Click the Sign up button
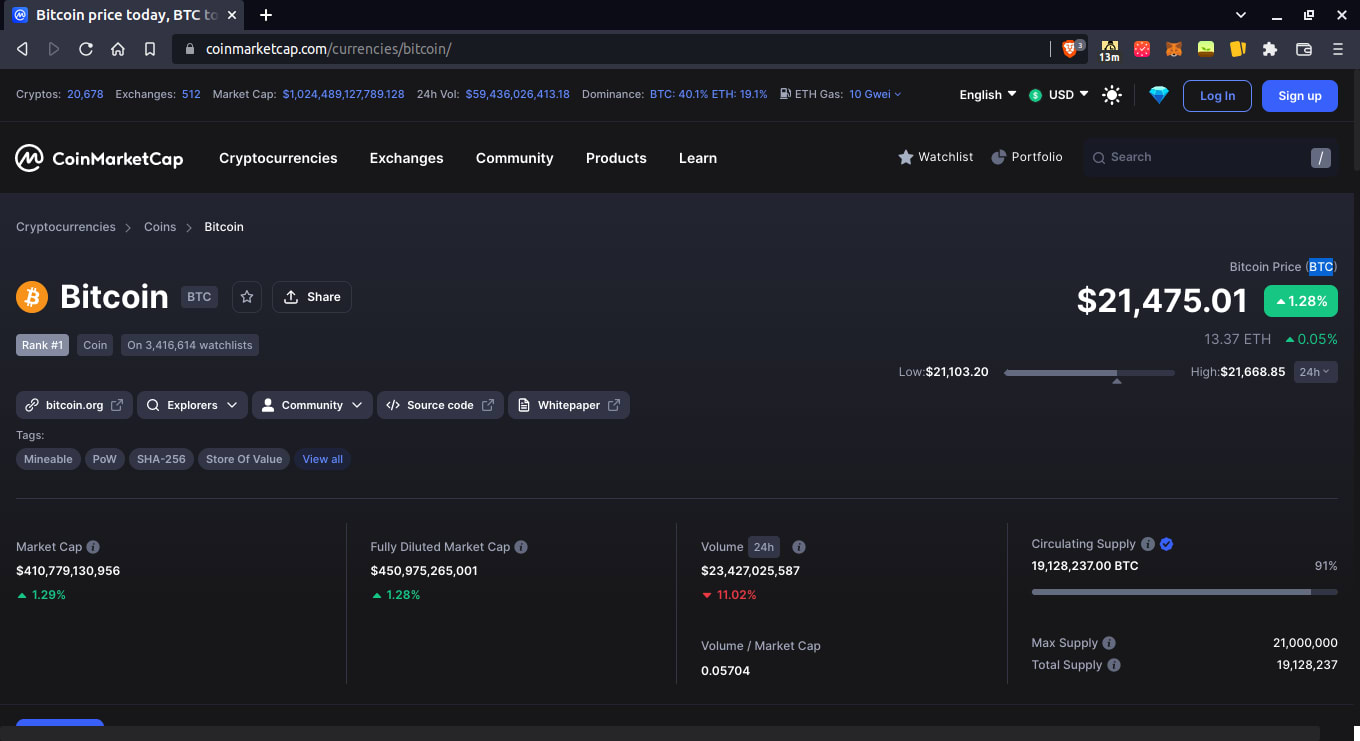The image size is (1360, 741). (1300, 96)
